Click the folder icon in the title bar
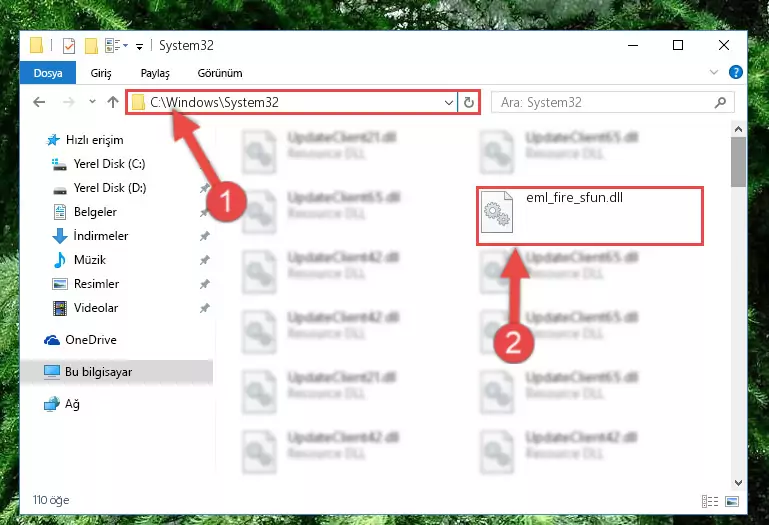Image resolution: width=769 pixels, height=525 pixels. (x=36, y=45)
